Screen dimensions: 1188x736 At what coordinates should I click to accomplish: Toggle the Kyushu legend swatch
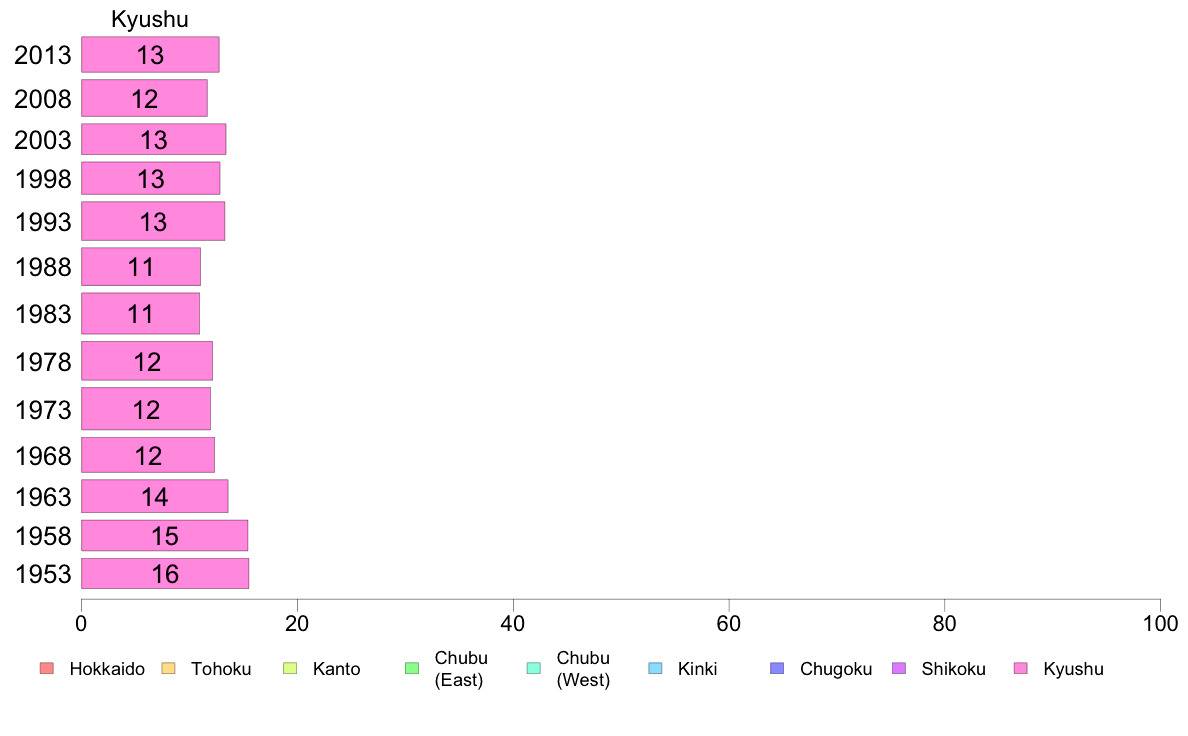1021,669
